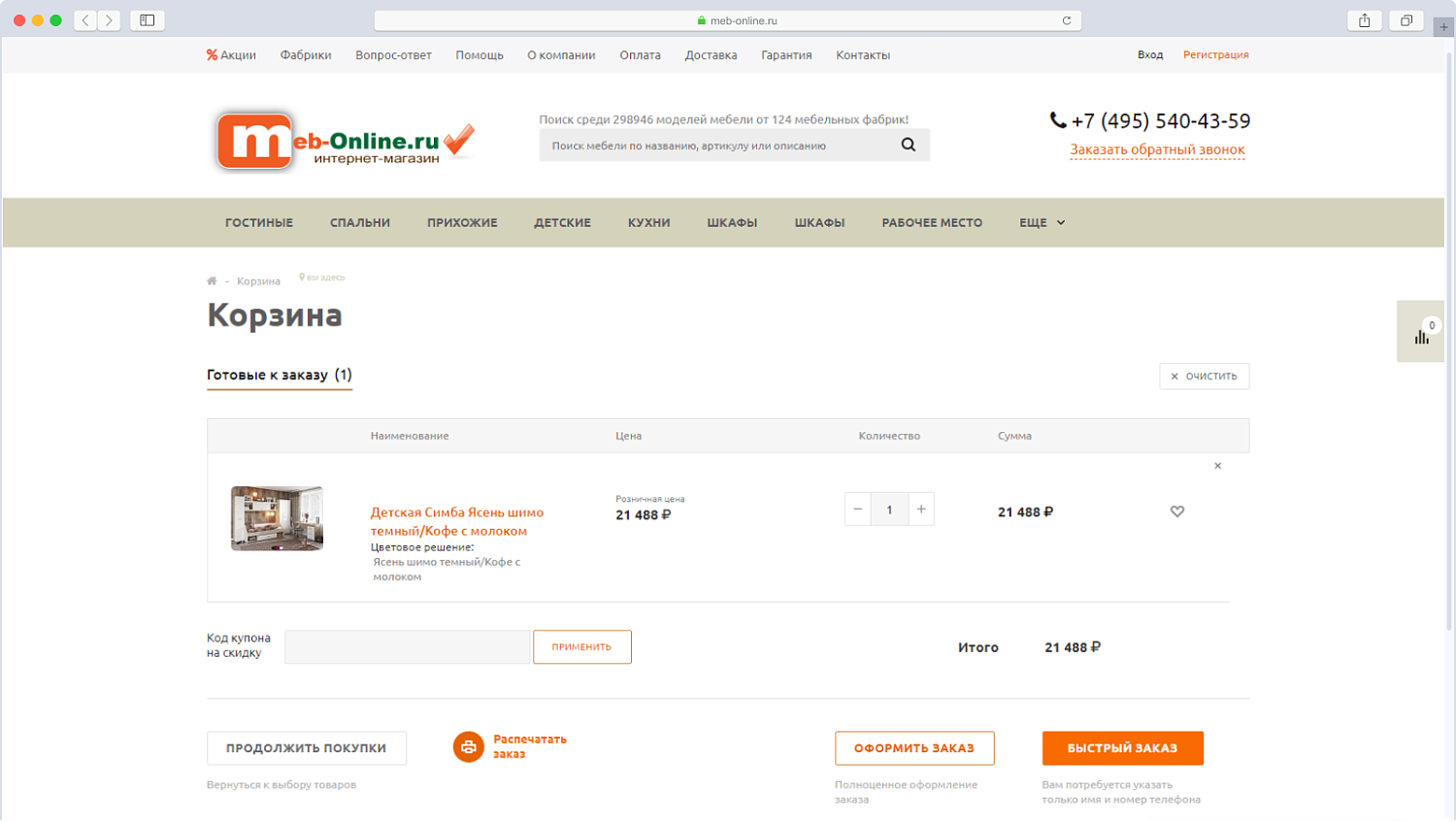Select the Готовые к заказу tab
Viewport: 1456px width, 822px height.
click(x=279, y=375)
